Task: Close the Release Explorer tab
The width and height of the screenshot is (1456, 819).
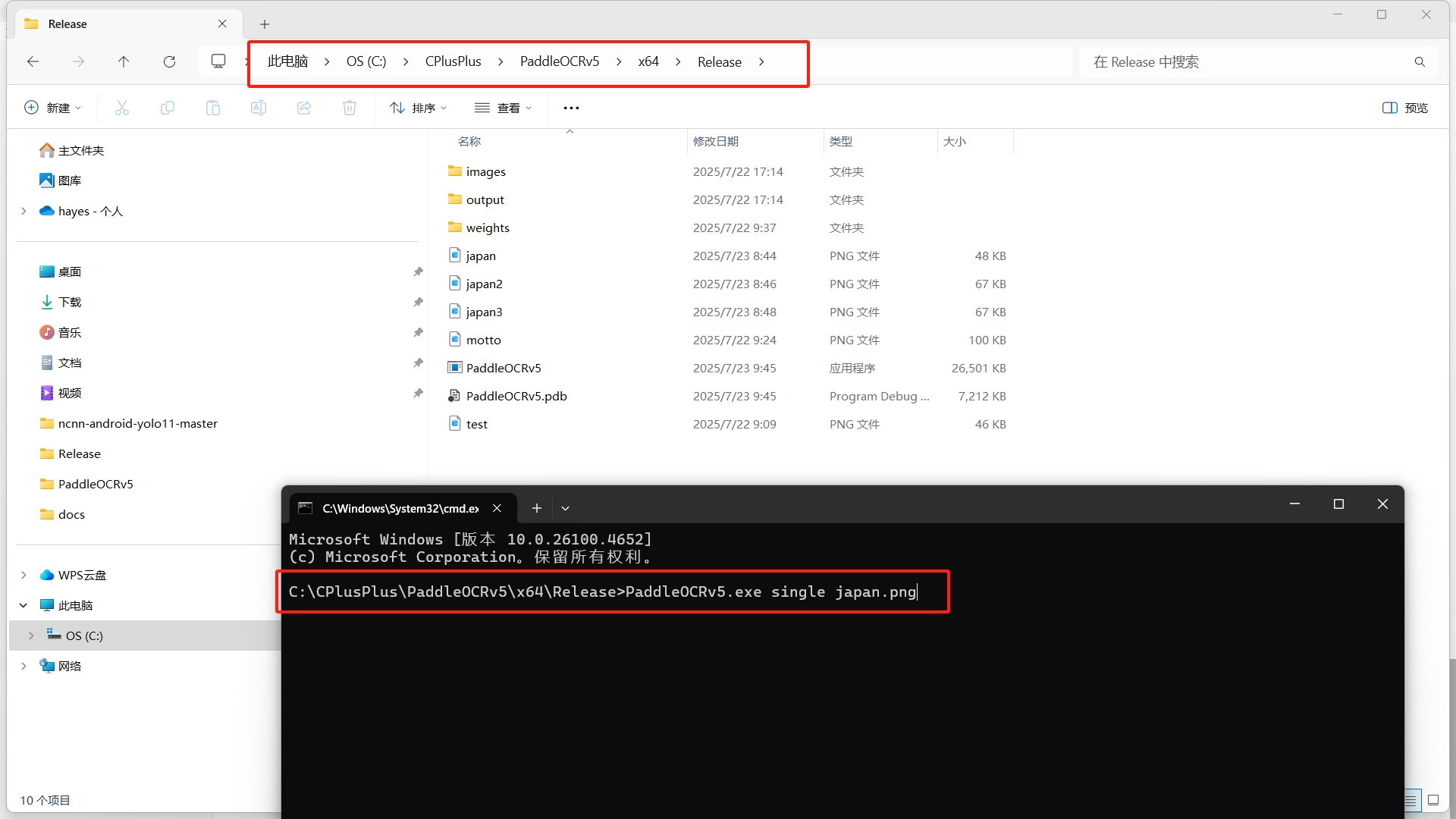Action: click(222, 24)
